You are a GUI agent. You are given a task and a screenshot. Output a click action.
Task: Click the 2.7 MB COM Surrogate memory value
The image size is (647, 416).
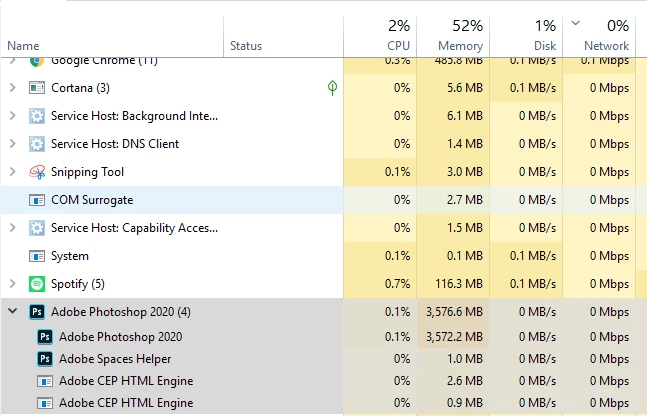[x=465, y=200]
